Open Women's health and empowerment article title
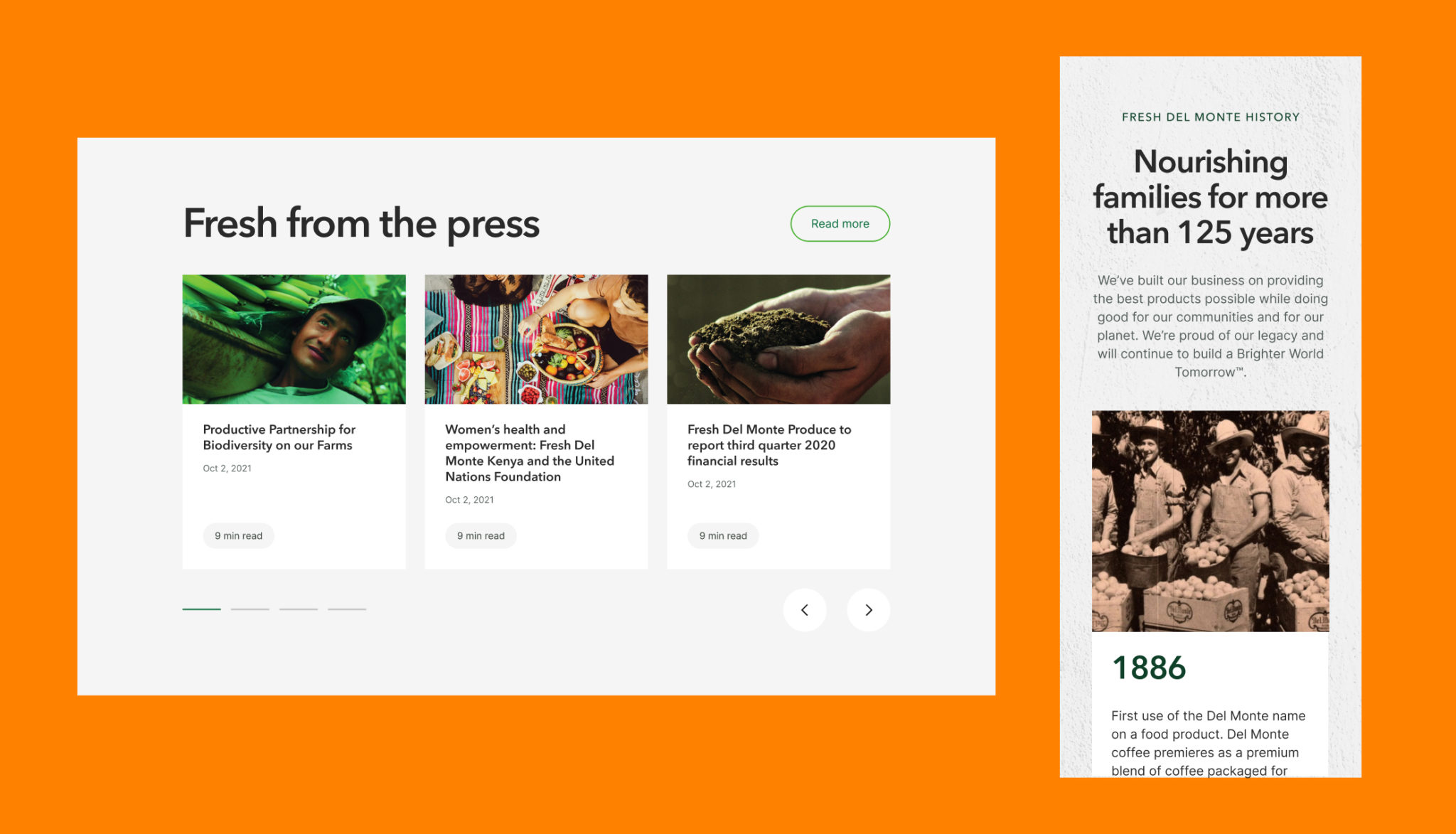The height and width of the screenshot is (834, 1456). point(530,453)
